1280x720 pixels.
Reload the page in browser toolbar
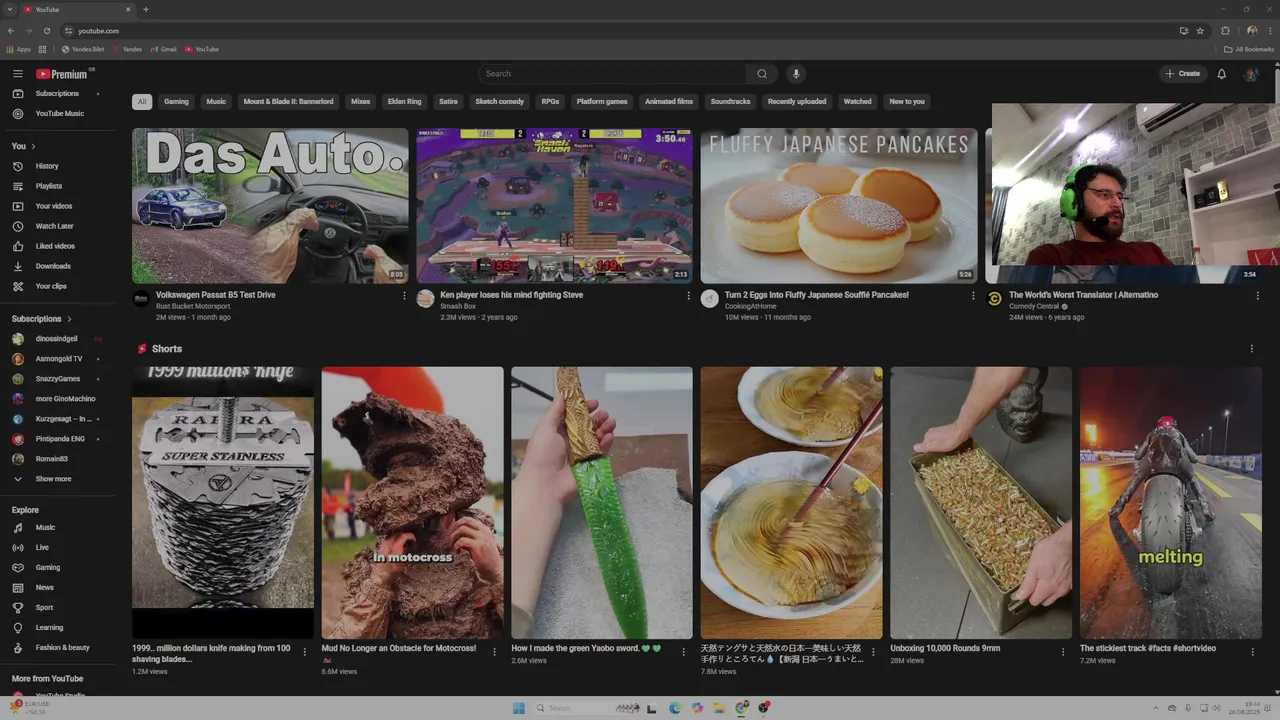pos(46,31)
